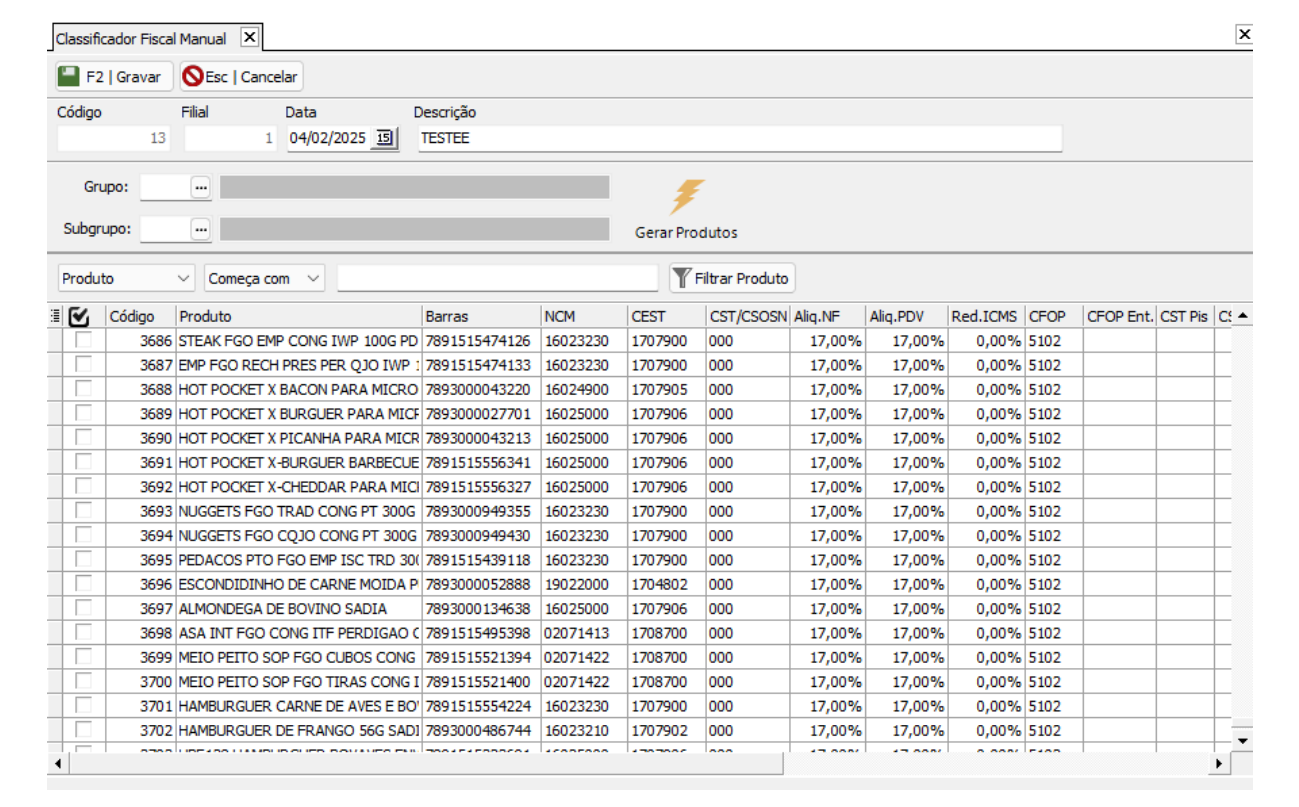Select the Classificador Fiscal Manual tab
Image resolution: width=1299 pixels, height=807 pixels.
click(141, 39)
